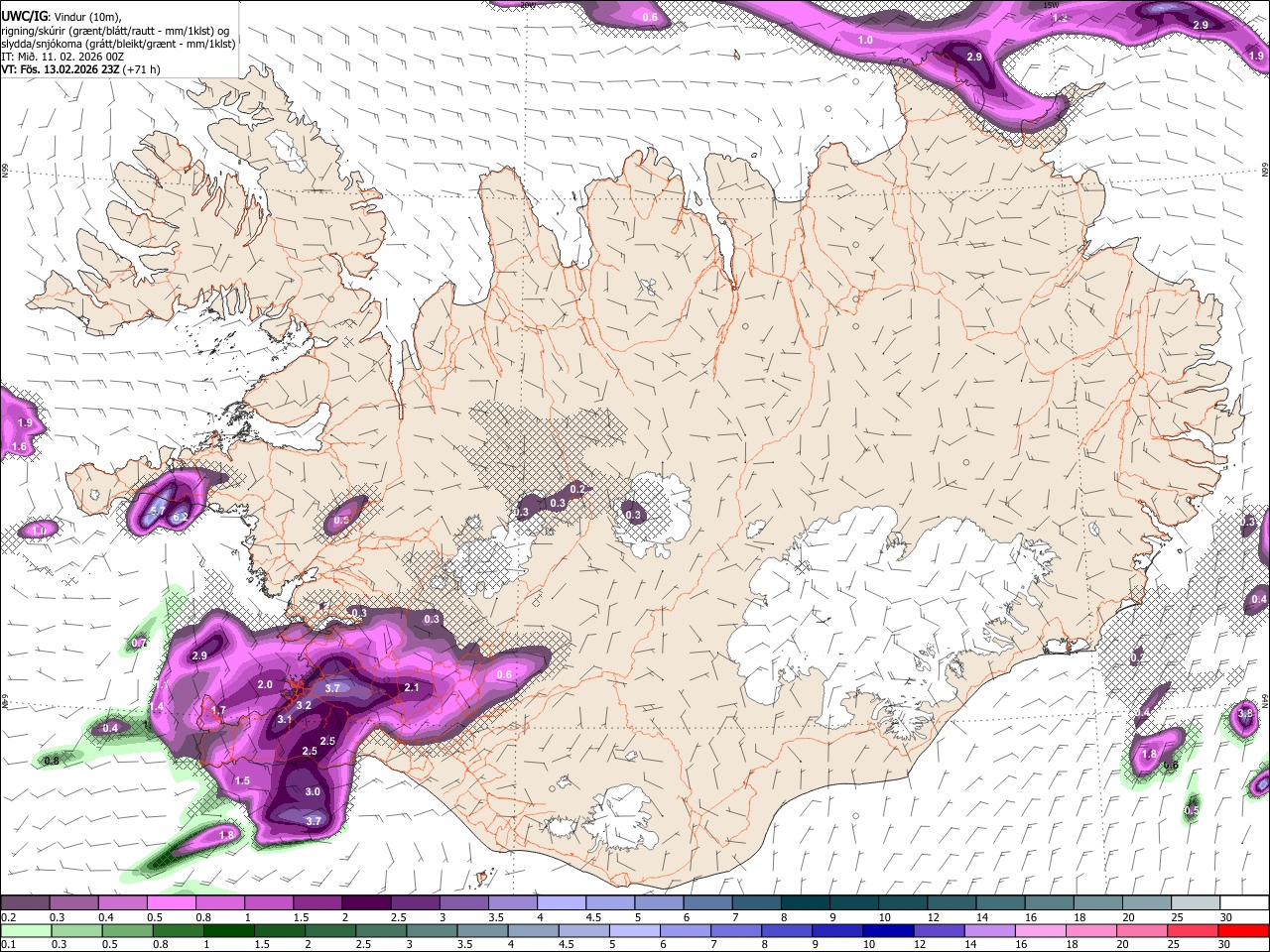The image size is (1270, 952).
Task: Pick the dark mauve 0.2–0.3 upper-scale swatch
Action: coord(25,902)
